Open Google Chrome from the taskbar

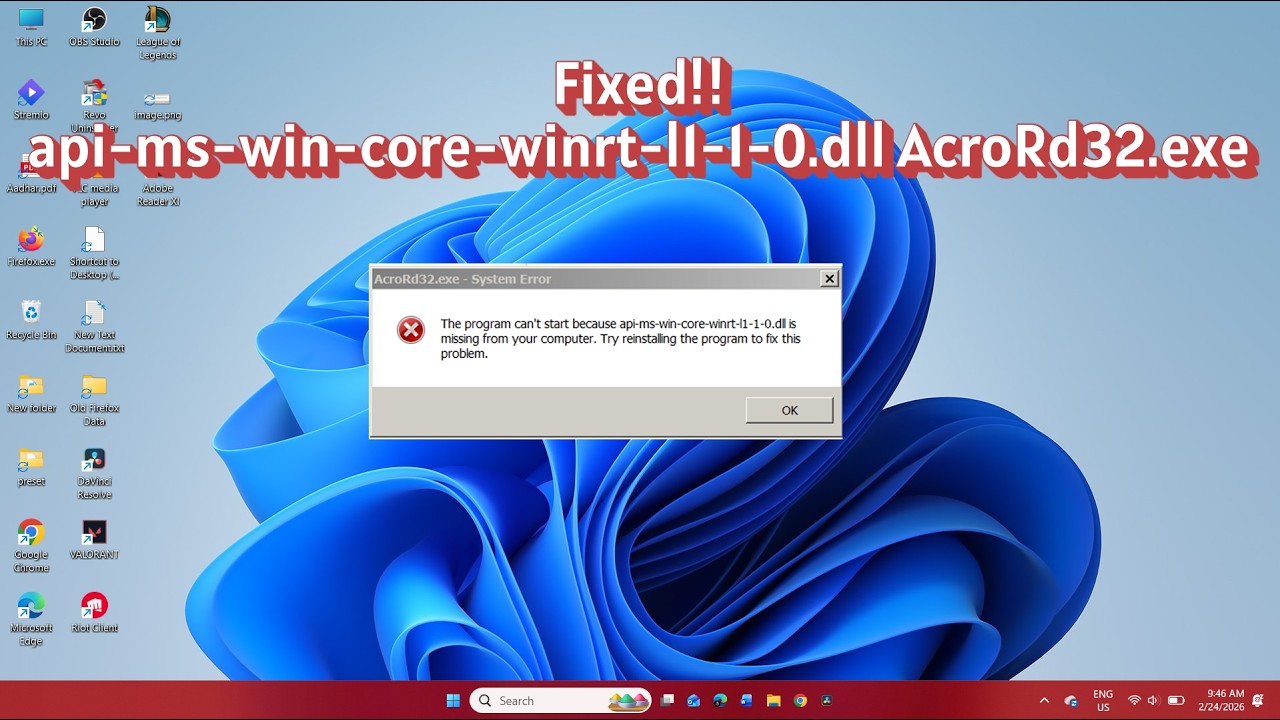[x=800, y=700]
